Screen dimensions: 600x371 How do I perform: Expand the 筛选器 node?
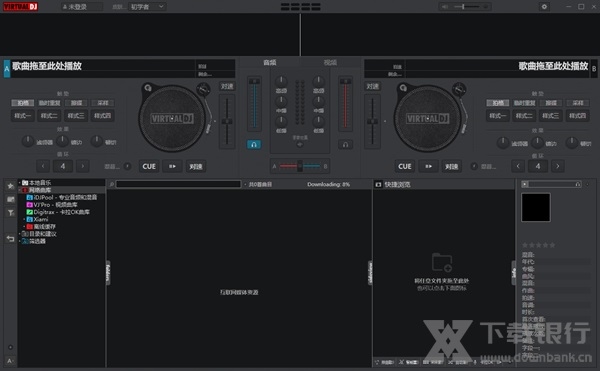tap(20, 241)
